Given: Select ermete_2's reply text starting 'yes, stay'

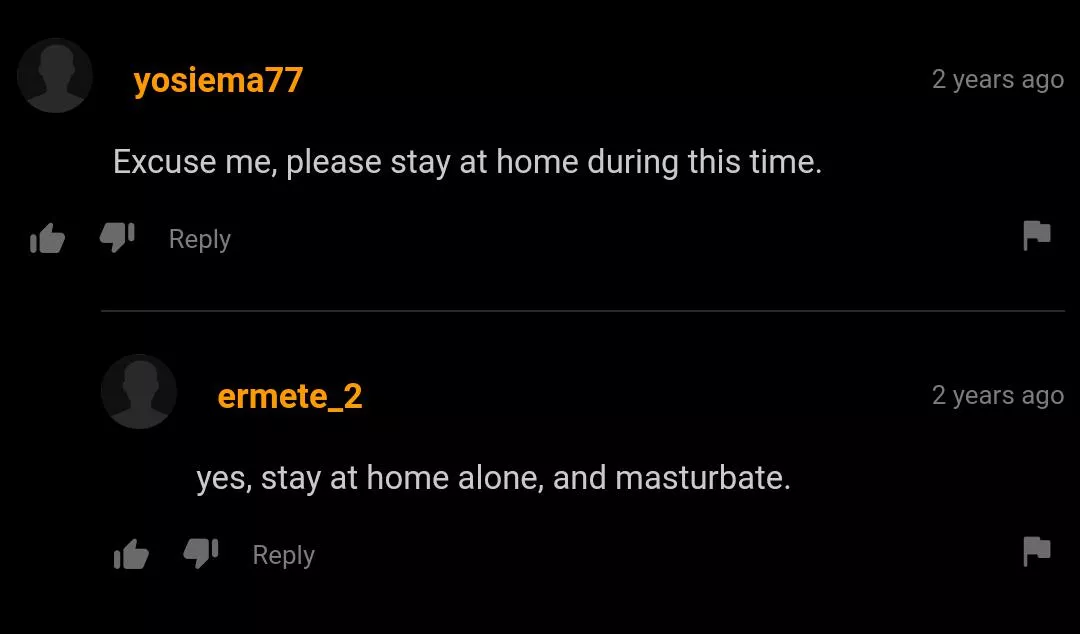Looking at the screenshot, I should [493, 478].
